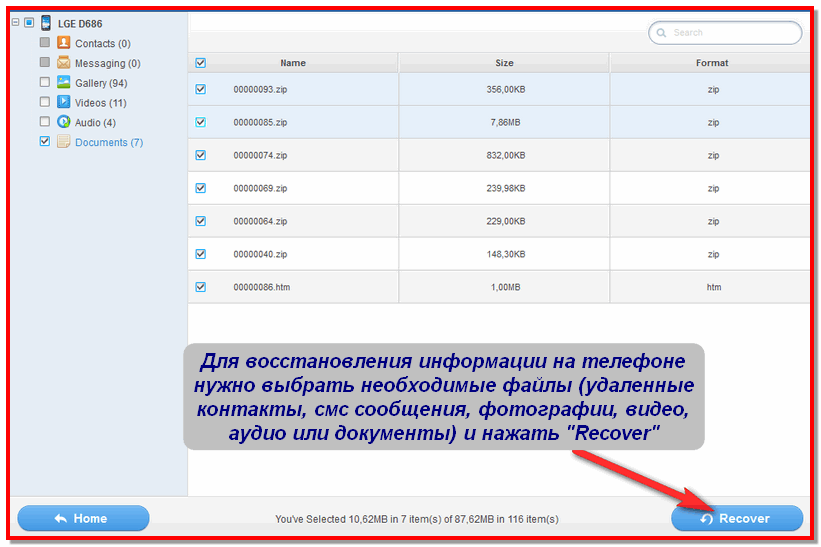
Task: Collapse the LGE D686 device tree
Action: click(14, 23)
